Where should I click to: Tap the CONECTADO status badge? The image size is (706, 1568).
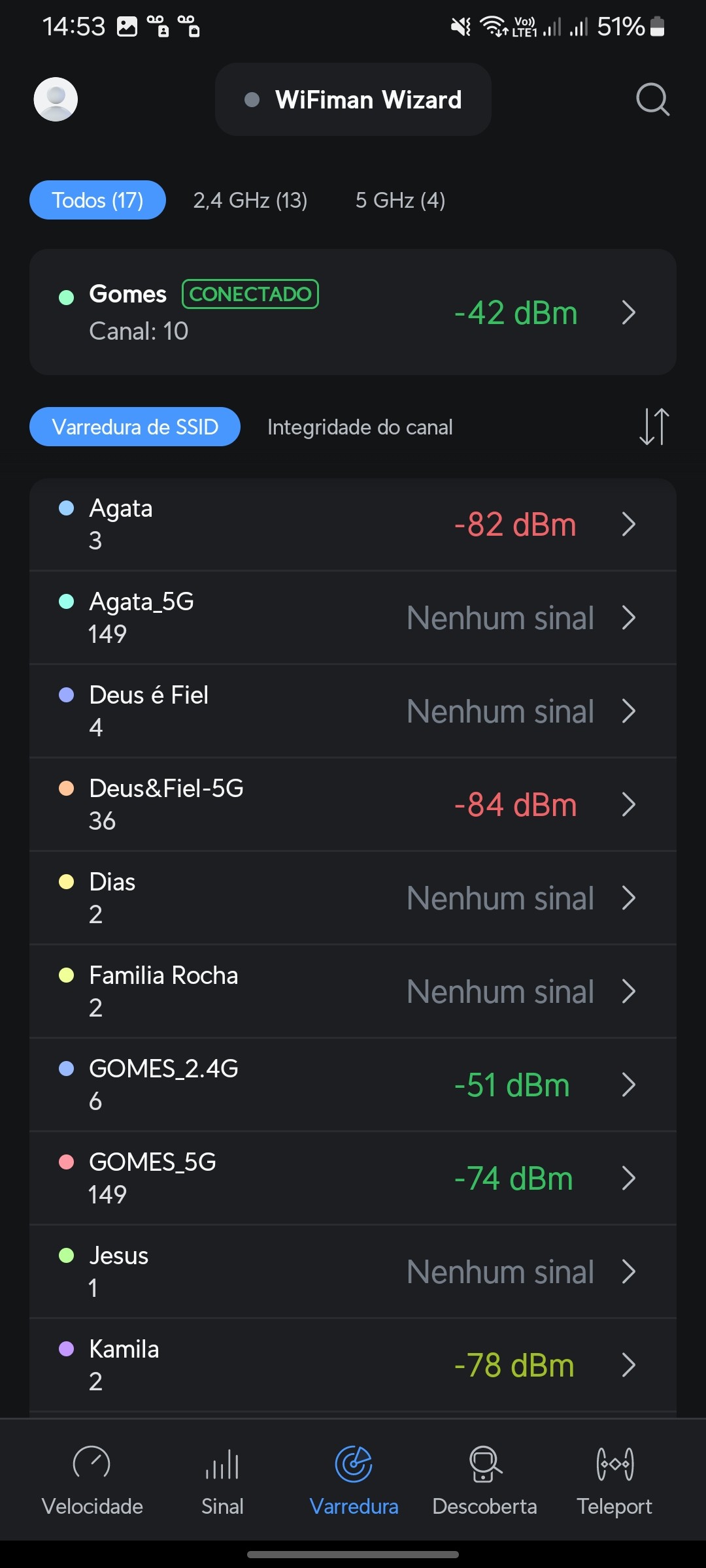coord(250,294)
